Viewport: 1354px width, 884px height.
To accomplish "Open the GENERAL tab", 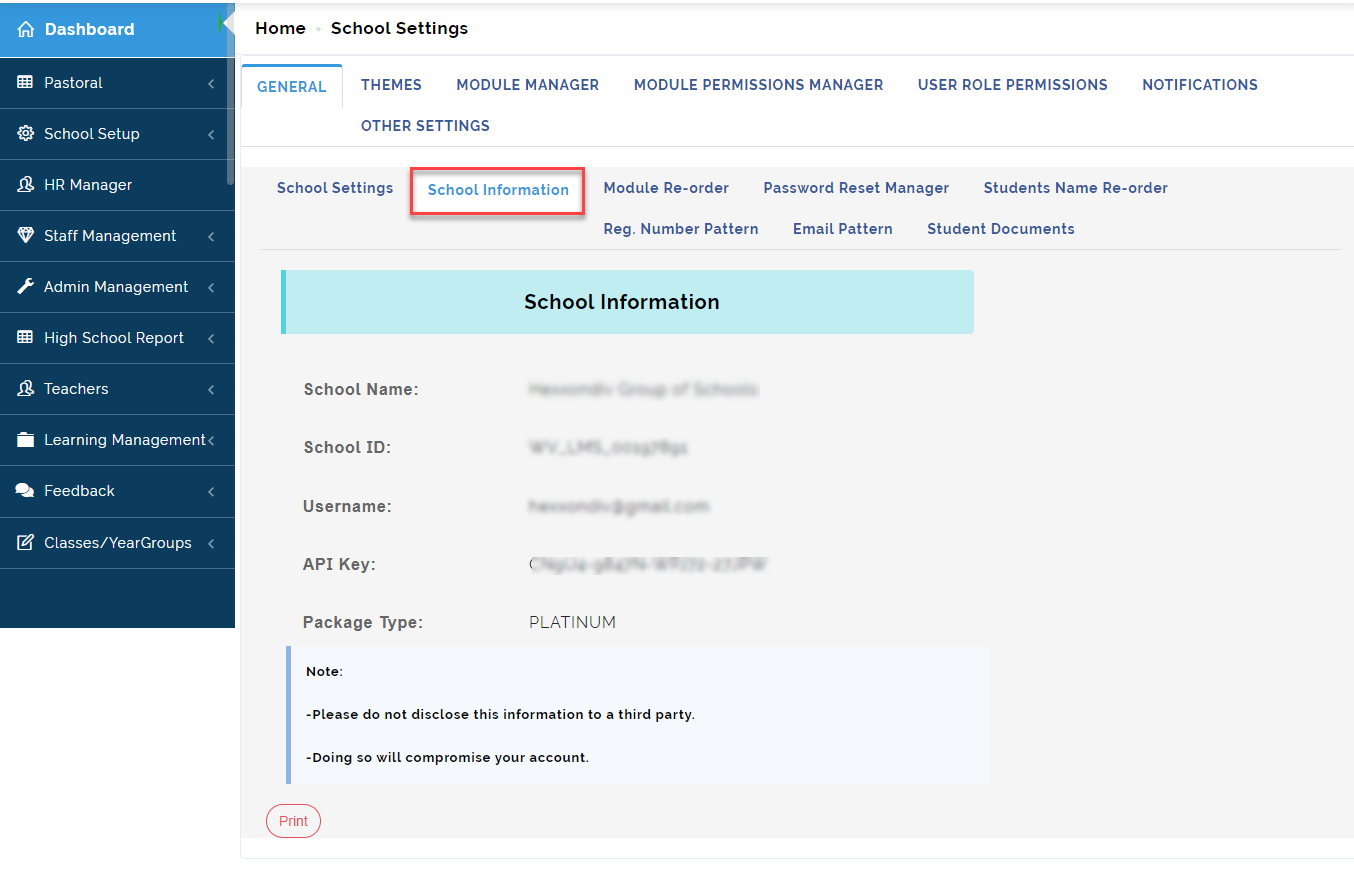I will pos(292,86).
